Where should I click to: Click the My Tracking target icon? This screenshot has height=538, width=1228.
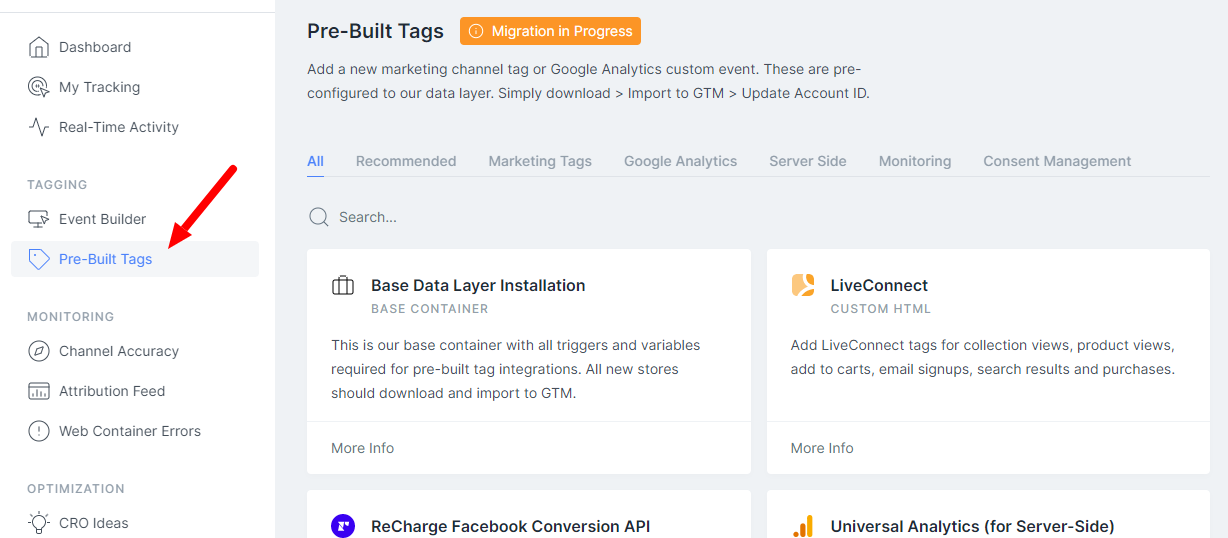[39, 87]
